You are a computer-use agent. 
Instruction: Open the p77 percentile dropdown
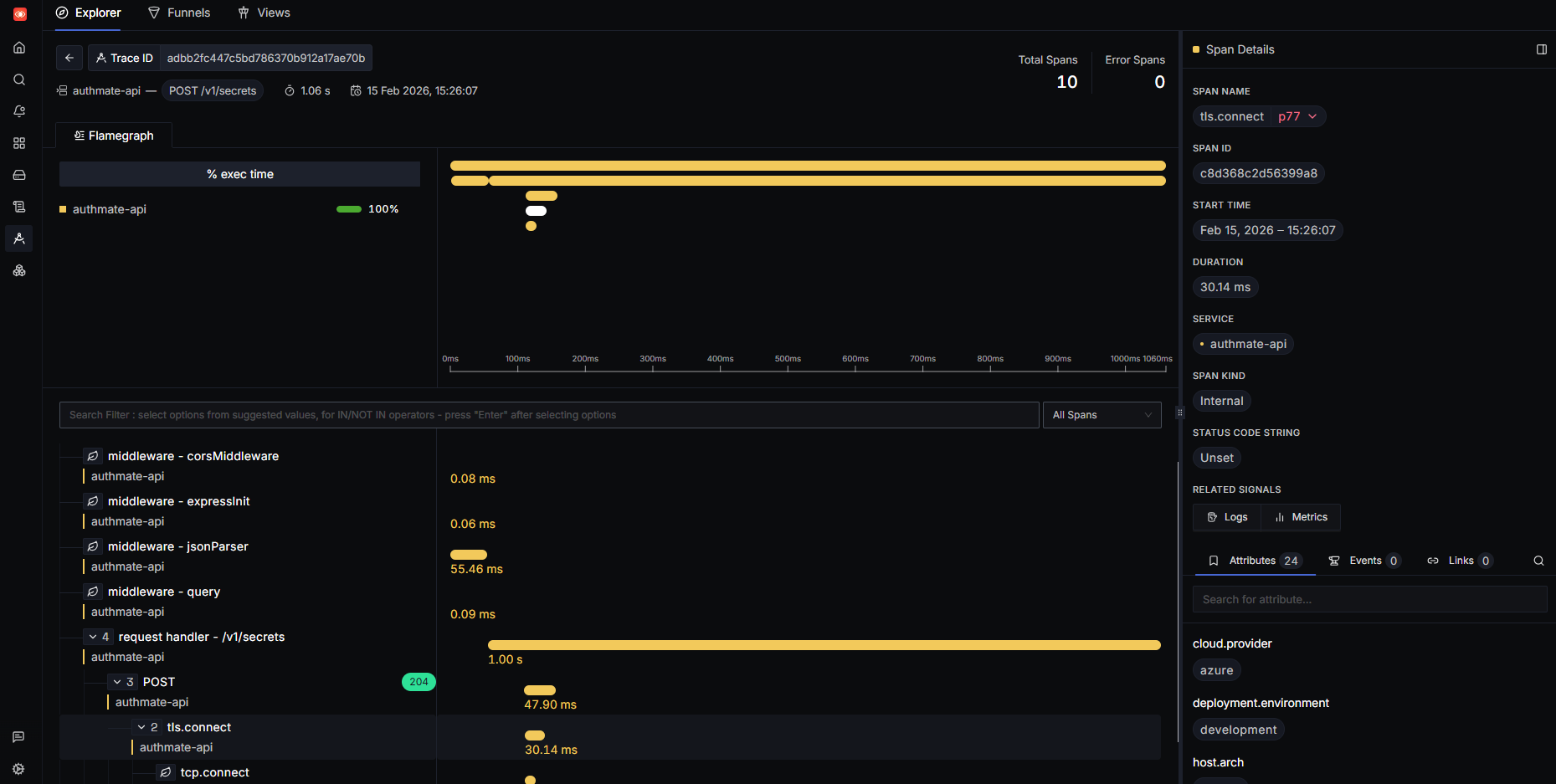click(x=1297, y=116)
